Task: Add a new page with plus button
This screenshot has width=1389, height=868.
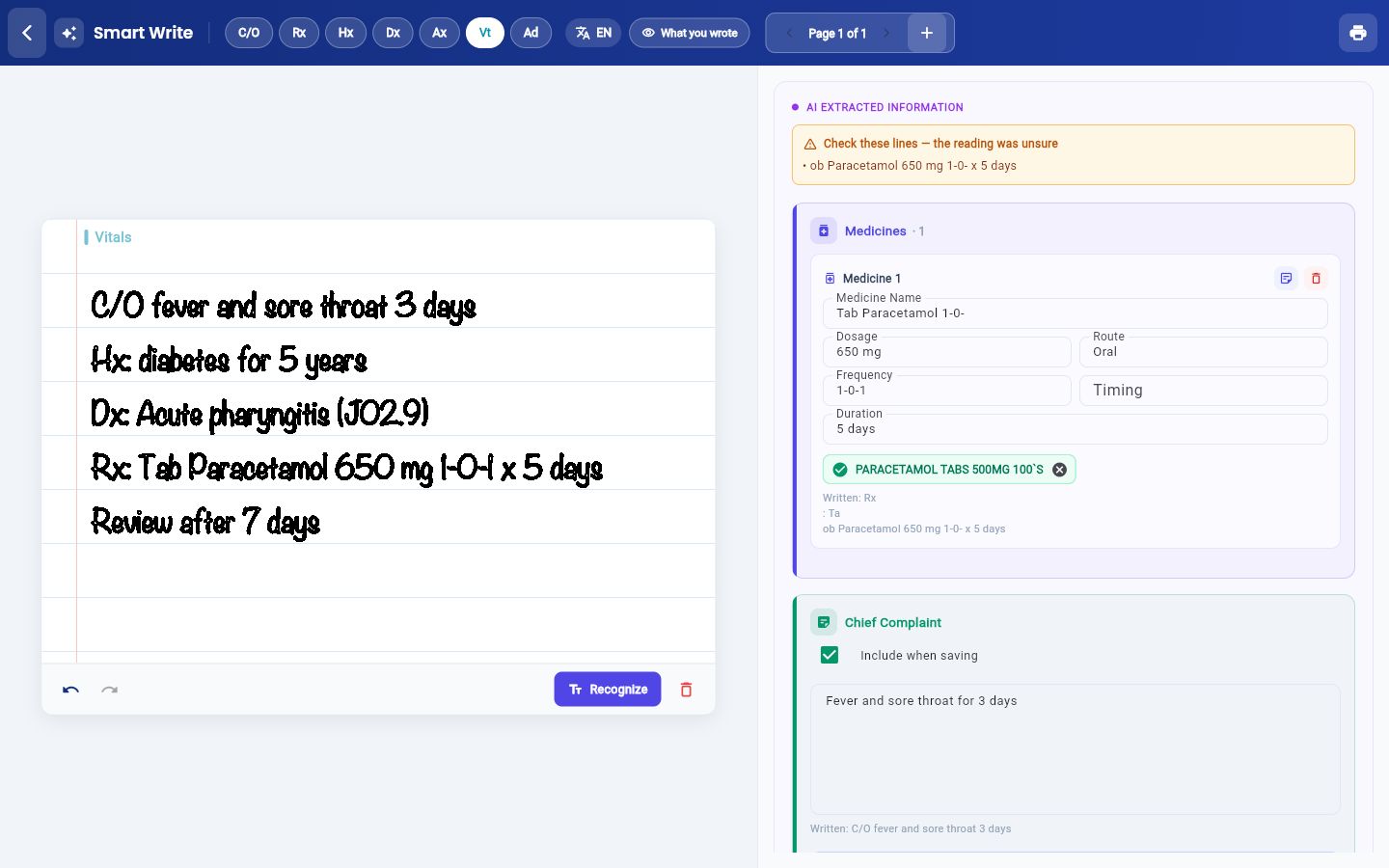Action: 927,33
